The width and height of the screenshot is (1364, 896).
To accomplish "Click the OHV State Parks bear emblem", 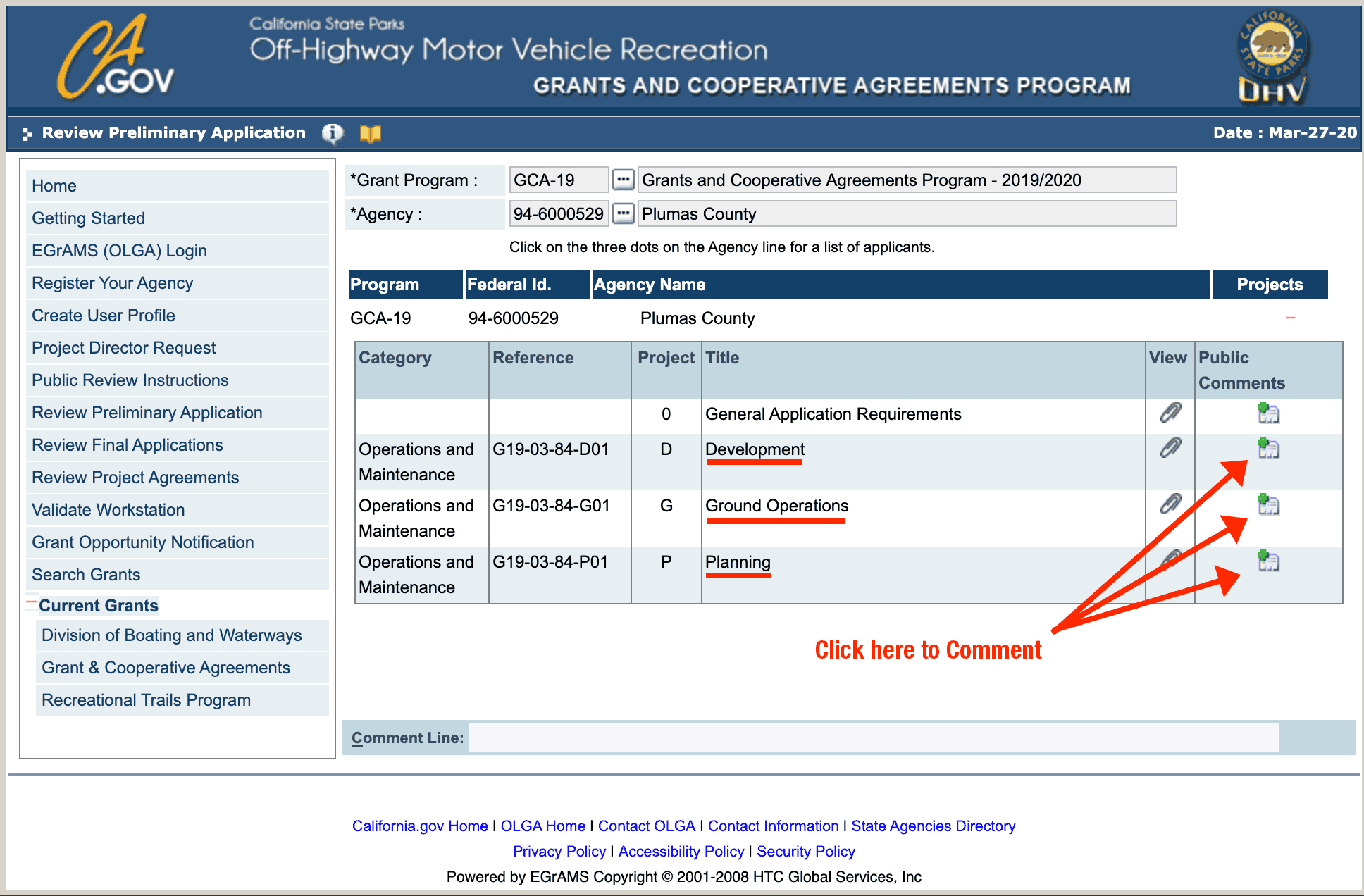I will pos(1273,58).
